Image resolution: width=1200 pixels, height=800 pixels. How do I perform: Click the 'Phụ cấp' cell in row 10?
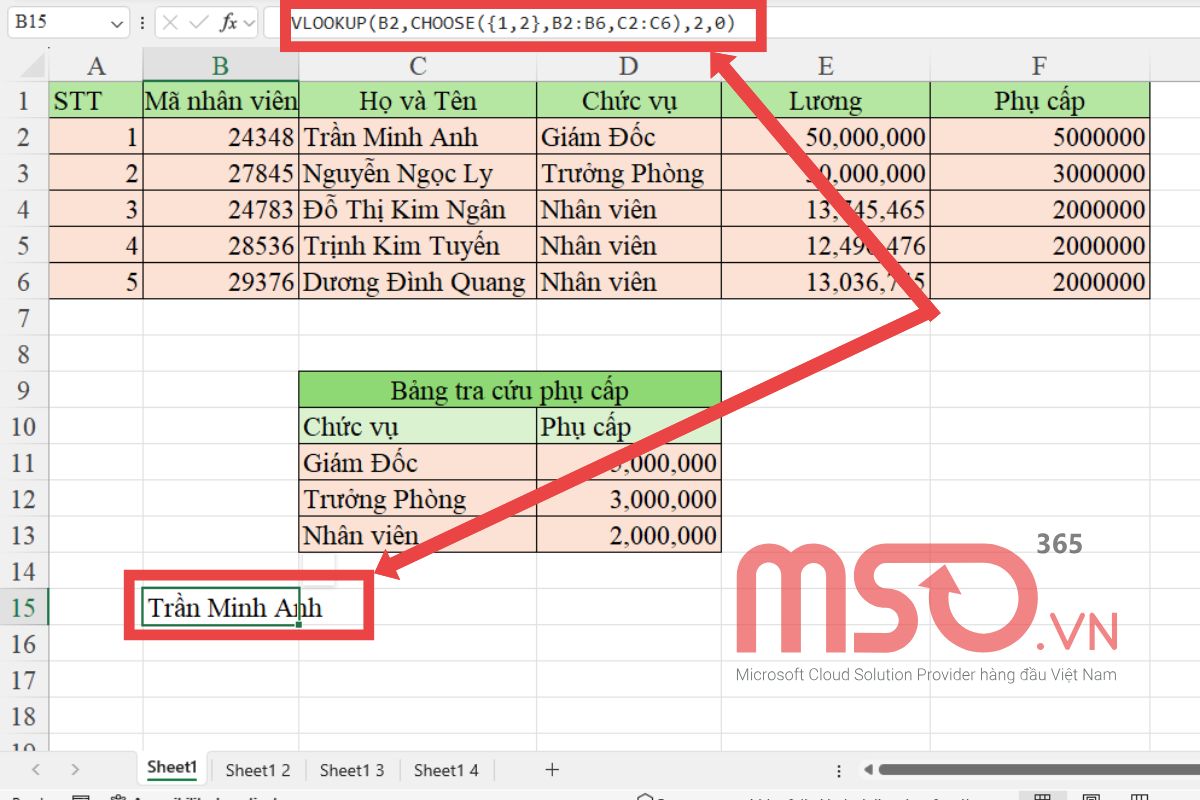pyautogui.click(x=629, y=427)
